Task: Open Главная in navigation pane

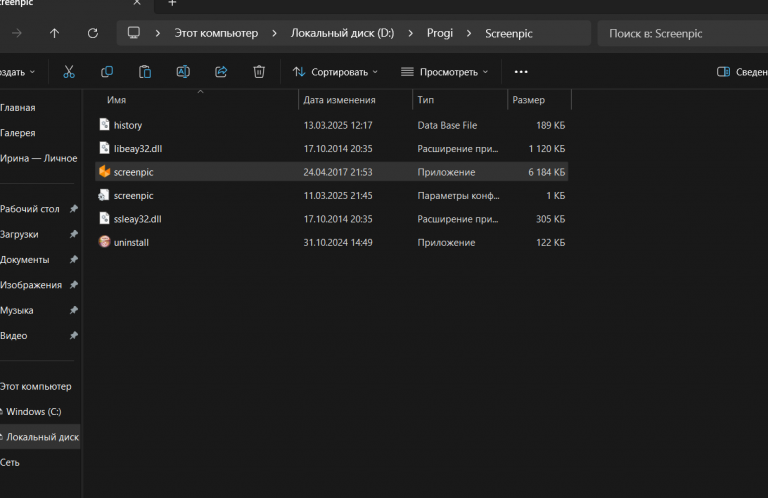Action: pos(18,108)
